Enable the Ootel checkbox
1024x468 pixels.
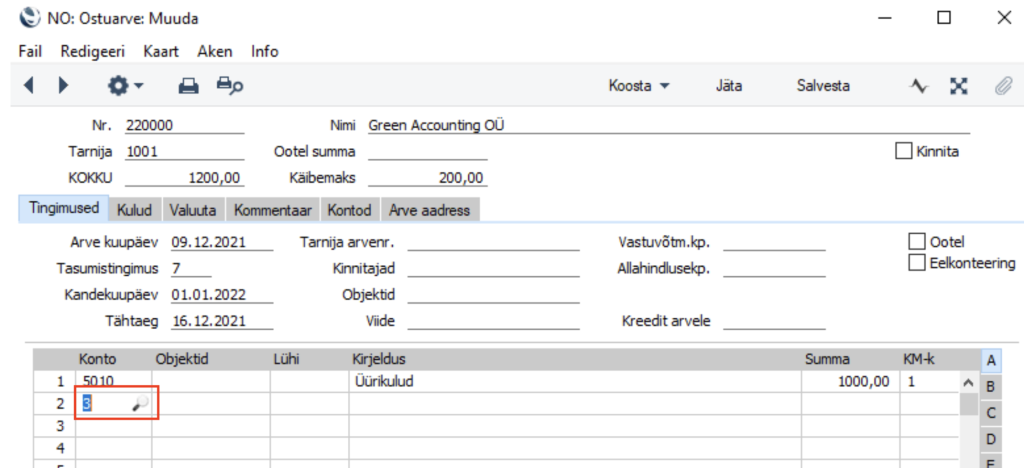coord(915,241)
